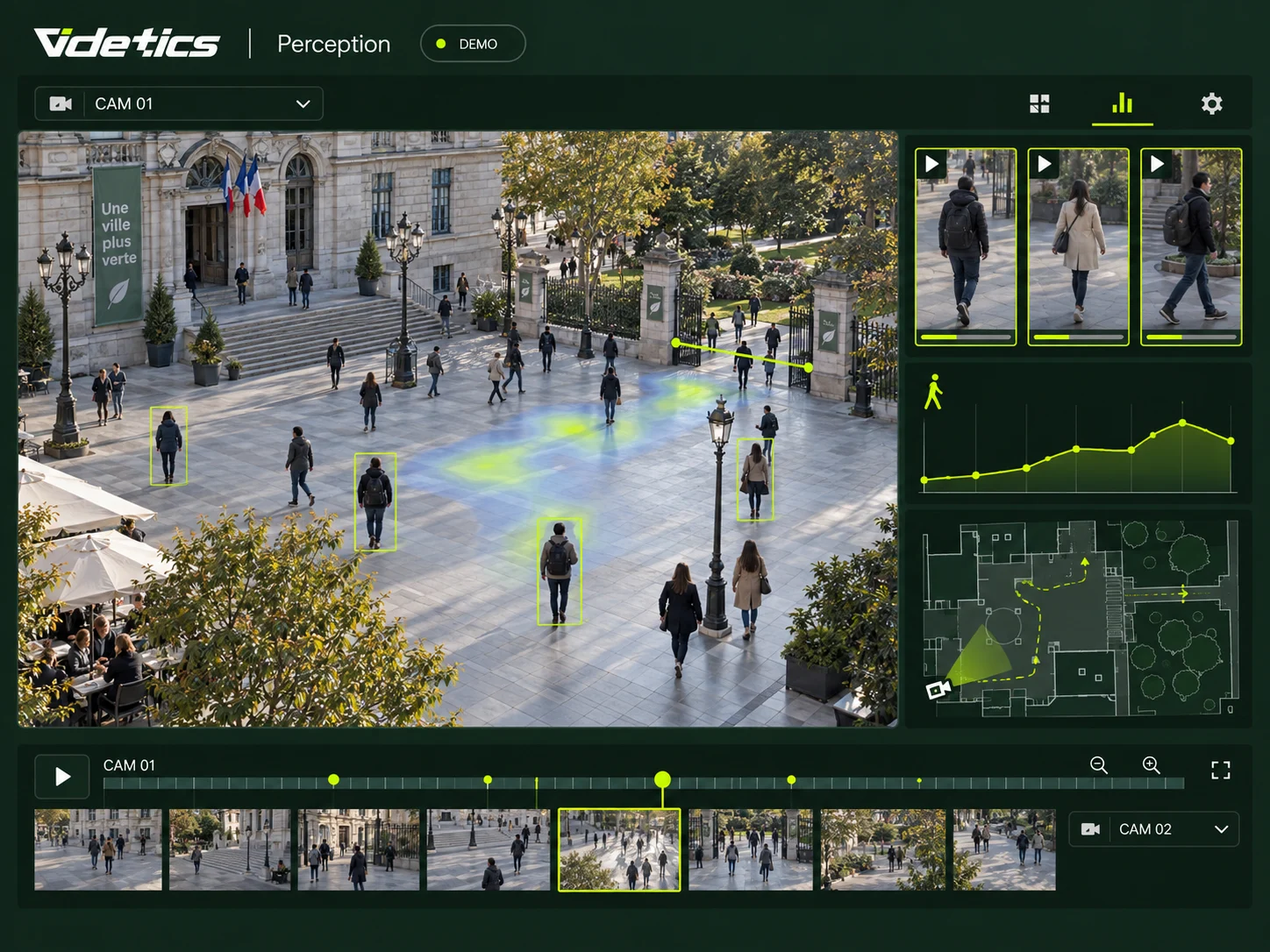This screenshot has width=1270, height=952.
Task: Open the sixth filmstrip thumbnail
Action: point(751,850)
